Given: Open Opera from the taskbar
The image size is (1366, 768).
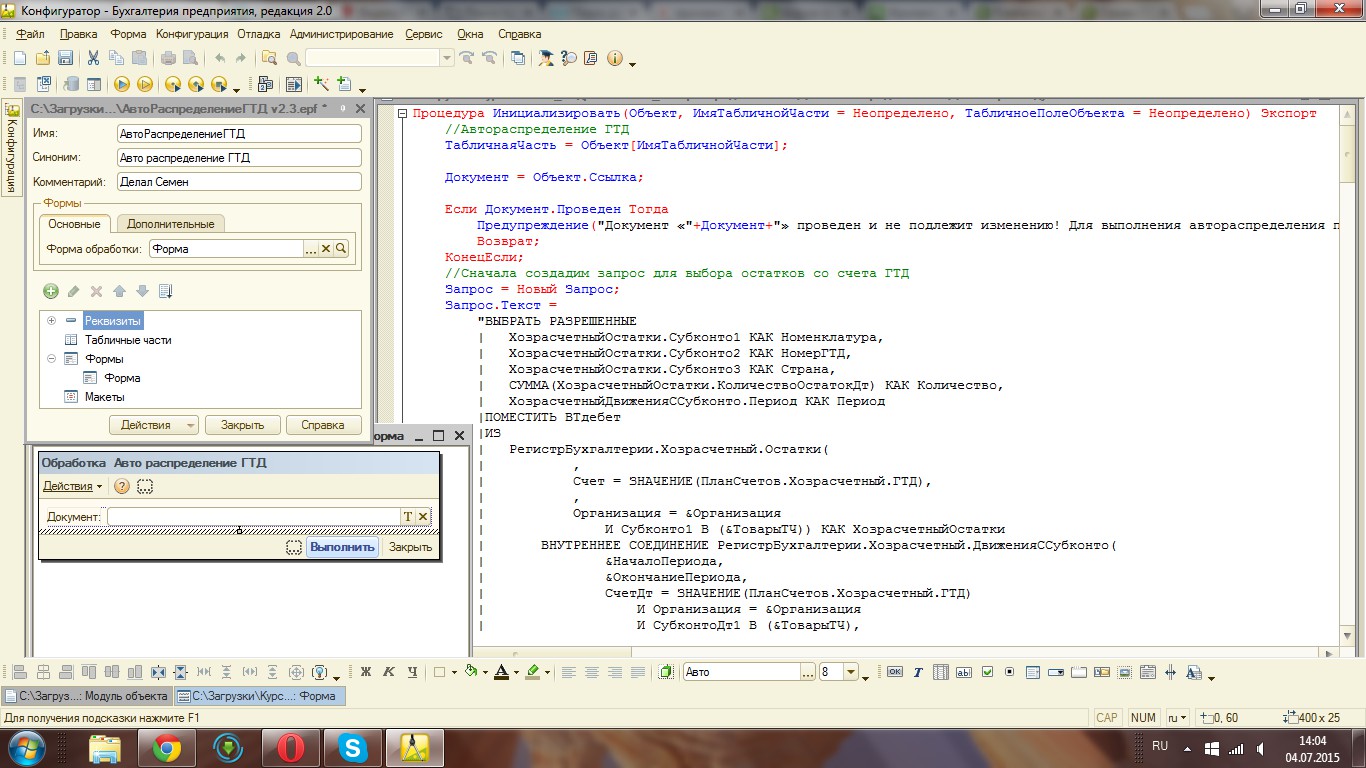Looking at the screenshot, I should tap(290, 747).
